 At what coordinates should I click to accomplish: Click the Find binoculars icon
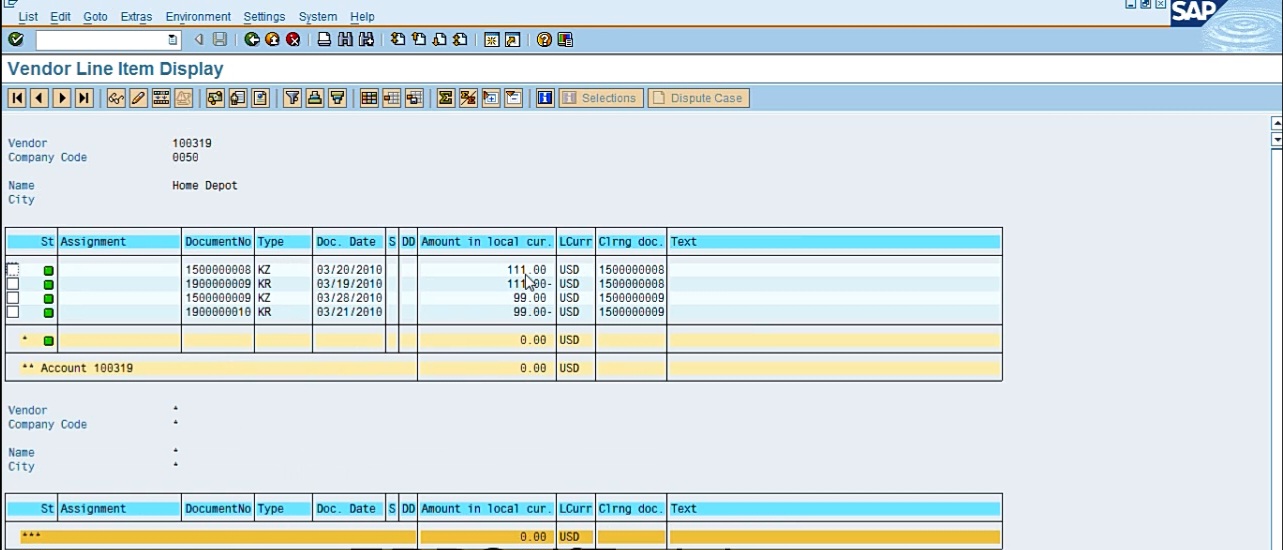345,40
